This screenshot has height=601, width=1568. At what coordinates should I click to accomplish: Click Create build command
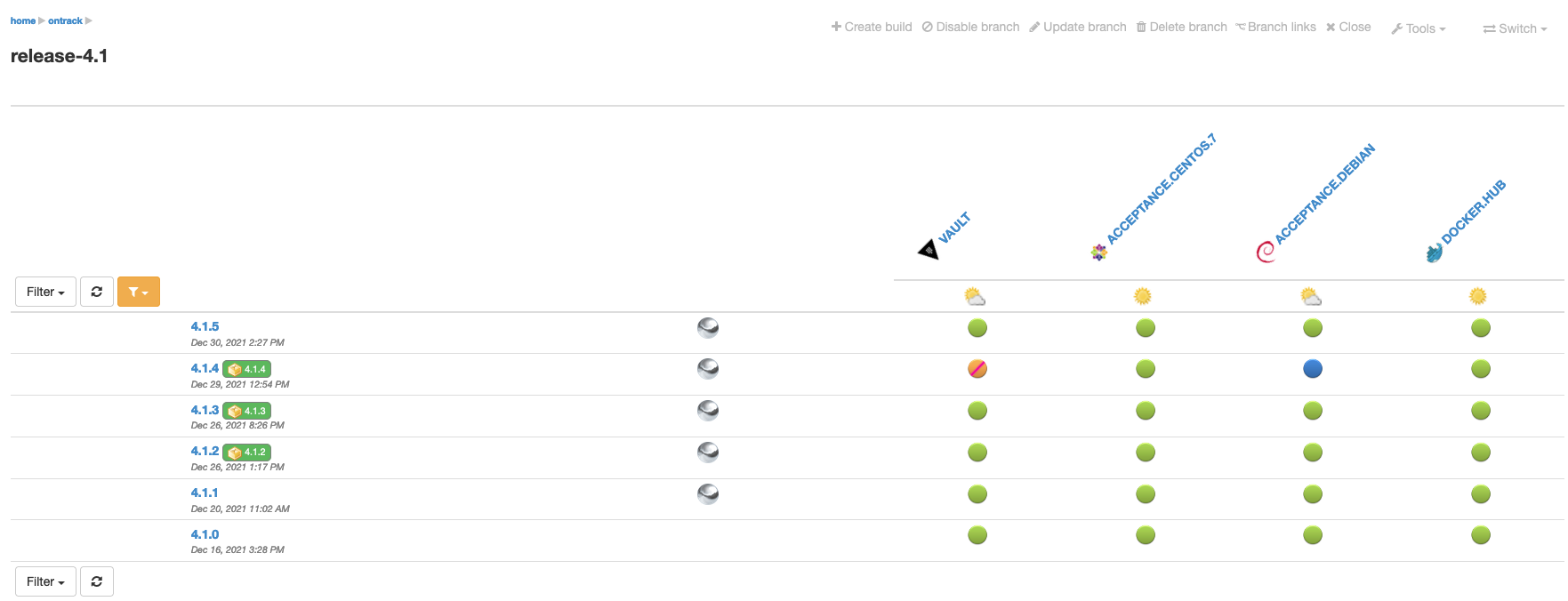click(x=872, y=27)
